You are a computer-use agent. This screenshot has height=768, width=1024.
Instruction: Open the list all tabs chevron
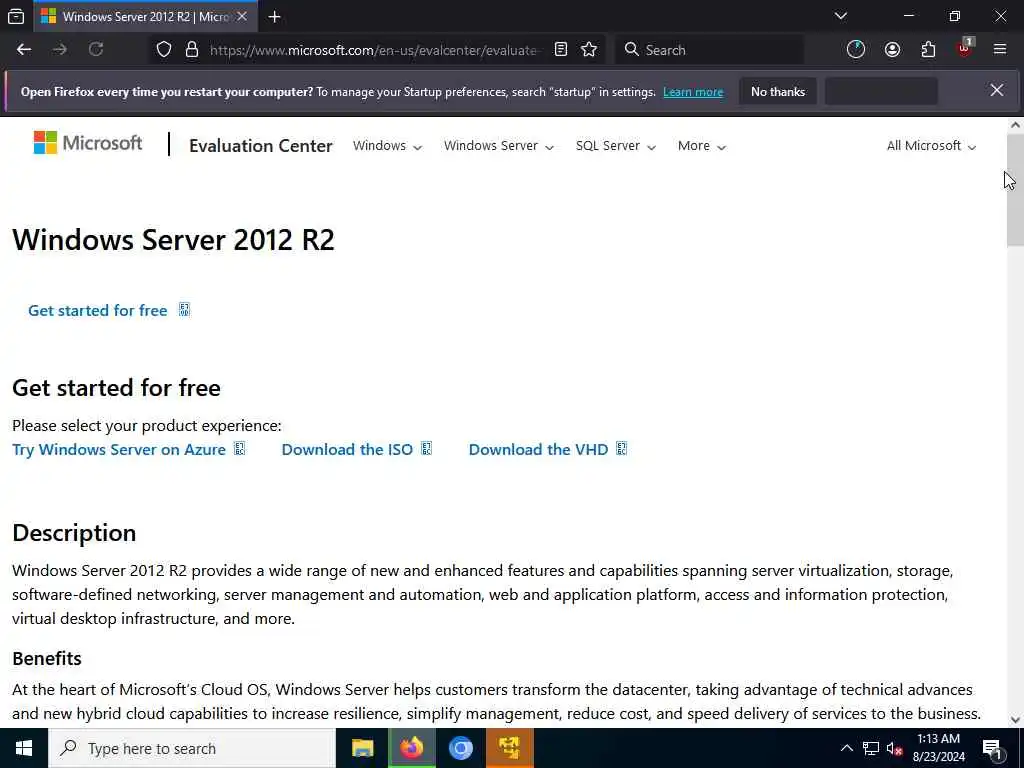pos(841,16)
